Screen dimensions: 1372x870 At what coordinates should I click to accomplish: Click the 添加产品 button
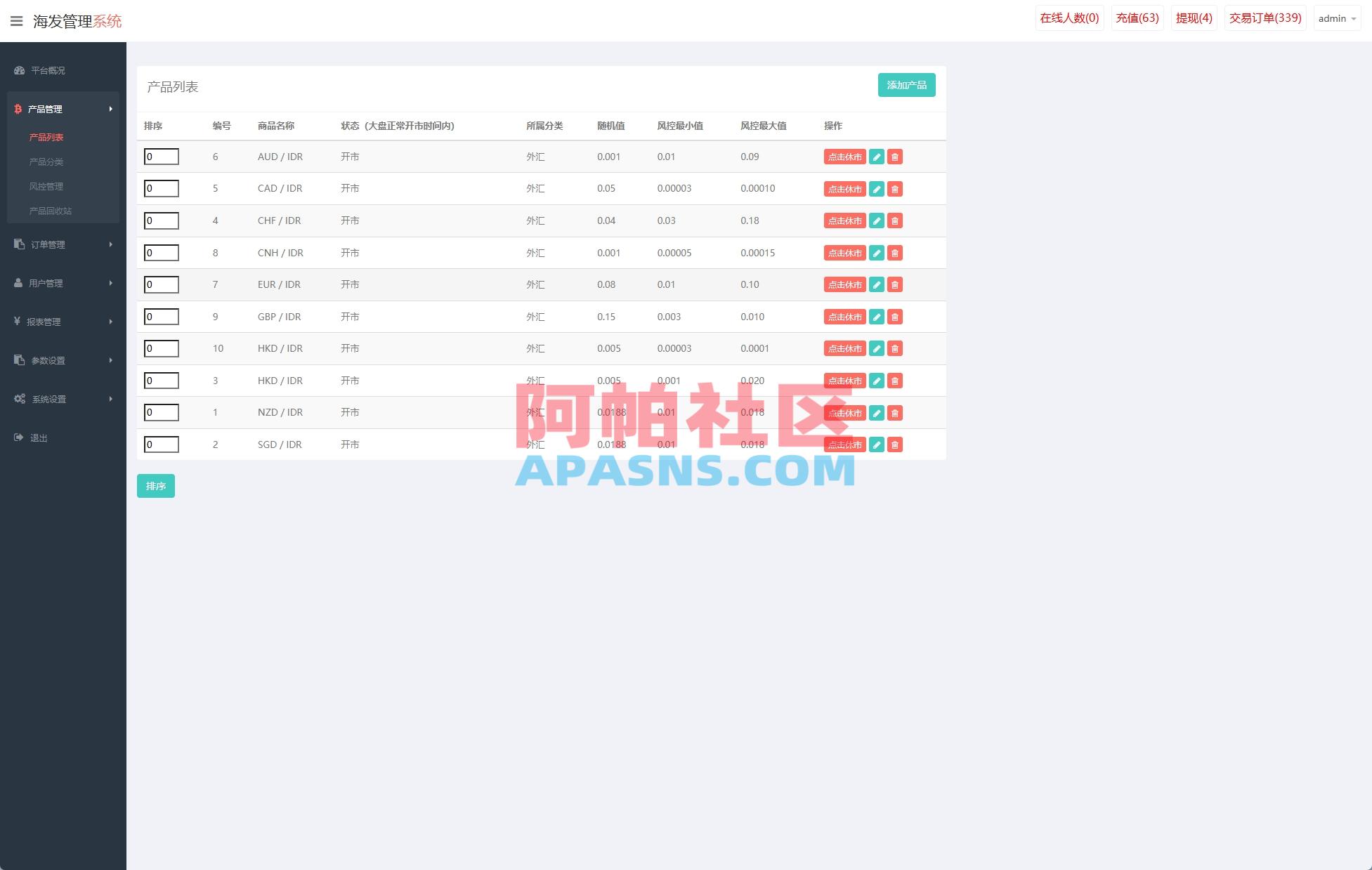906,85
